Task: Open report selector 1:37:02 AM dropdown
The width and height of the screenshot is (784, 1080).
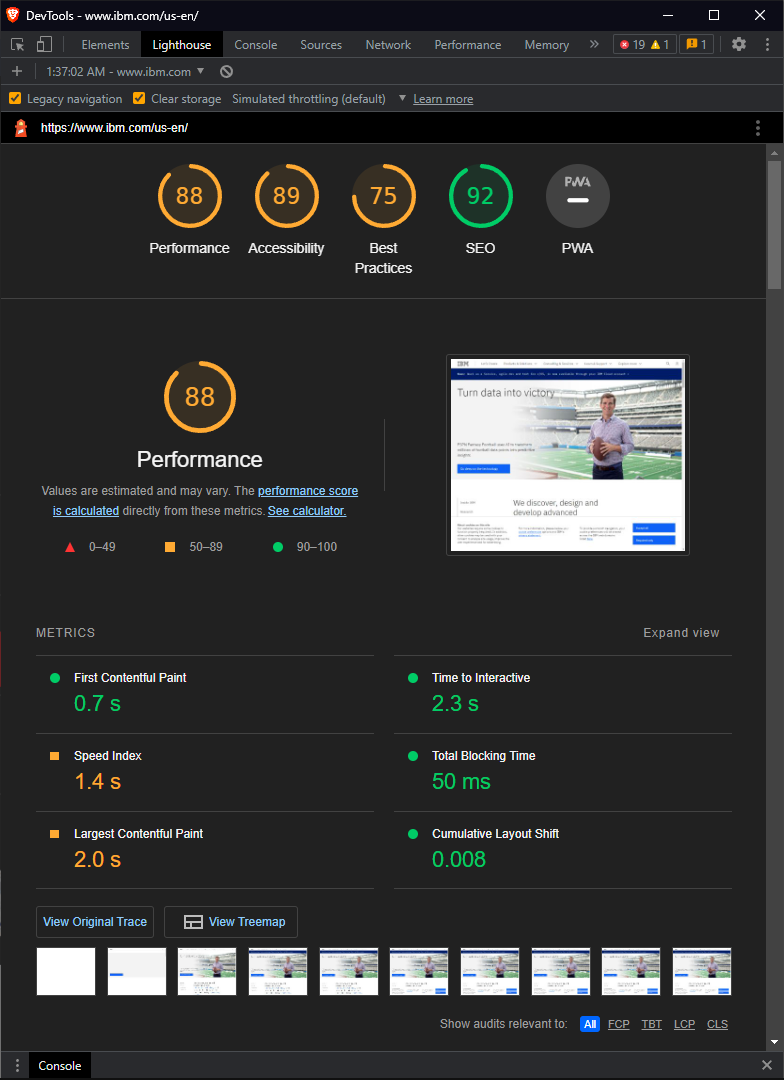Action: [125, 72]
